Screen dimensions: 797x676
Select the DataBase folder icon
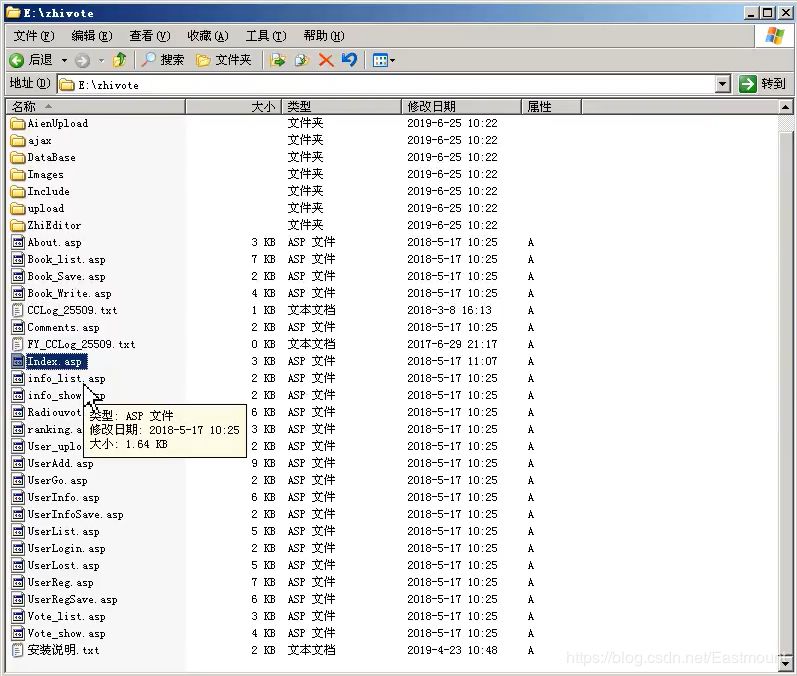(x=18, y=158)
